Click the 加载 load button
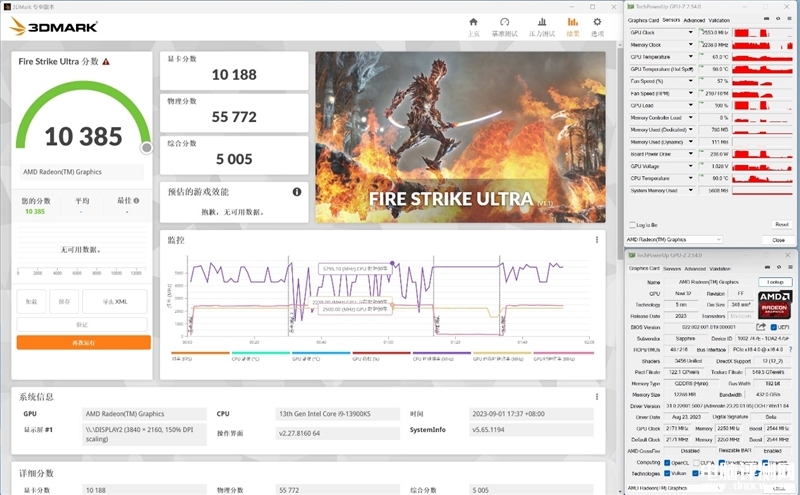The image size is (800, 495). click(x=32, y=302)
